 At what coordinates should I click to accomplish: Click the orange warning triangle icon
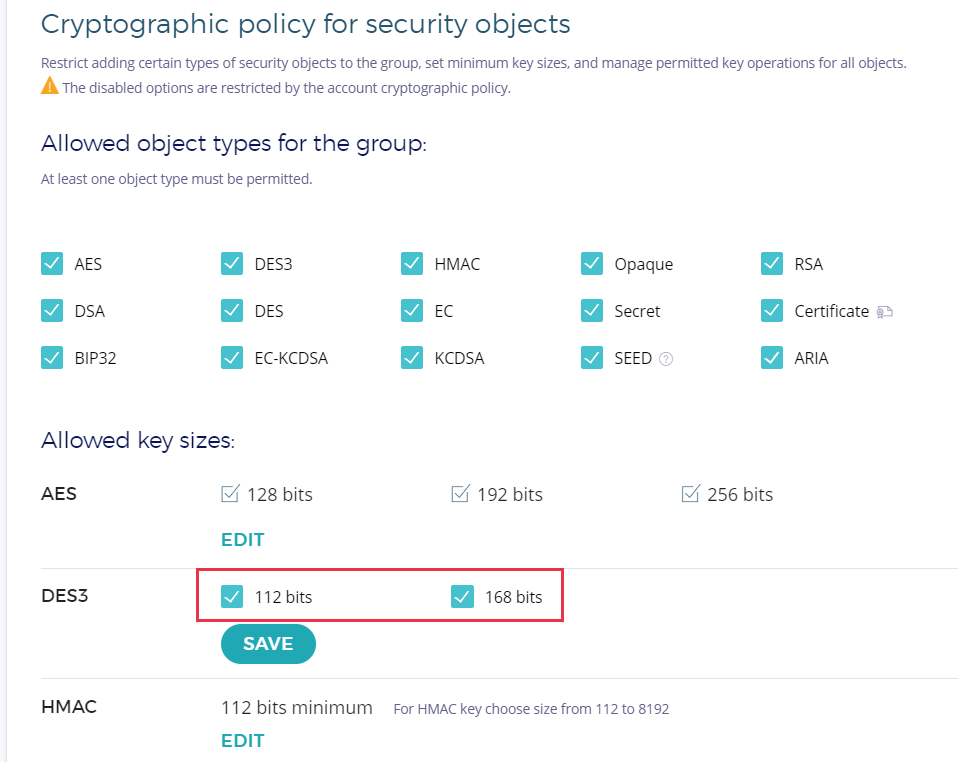pyautogui.click(x=50, y=87)
